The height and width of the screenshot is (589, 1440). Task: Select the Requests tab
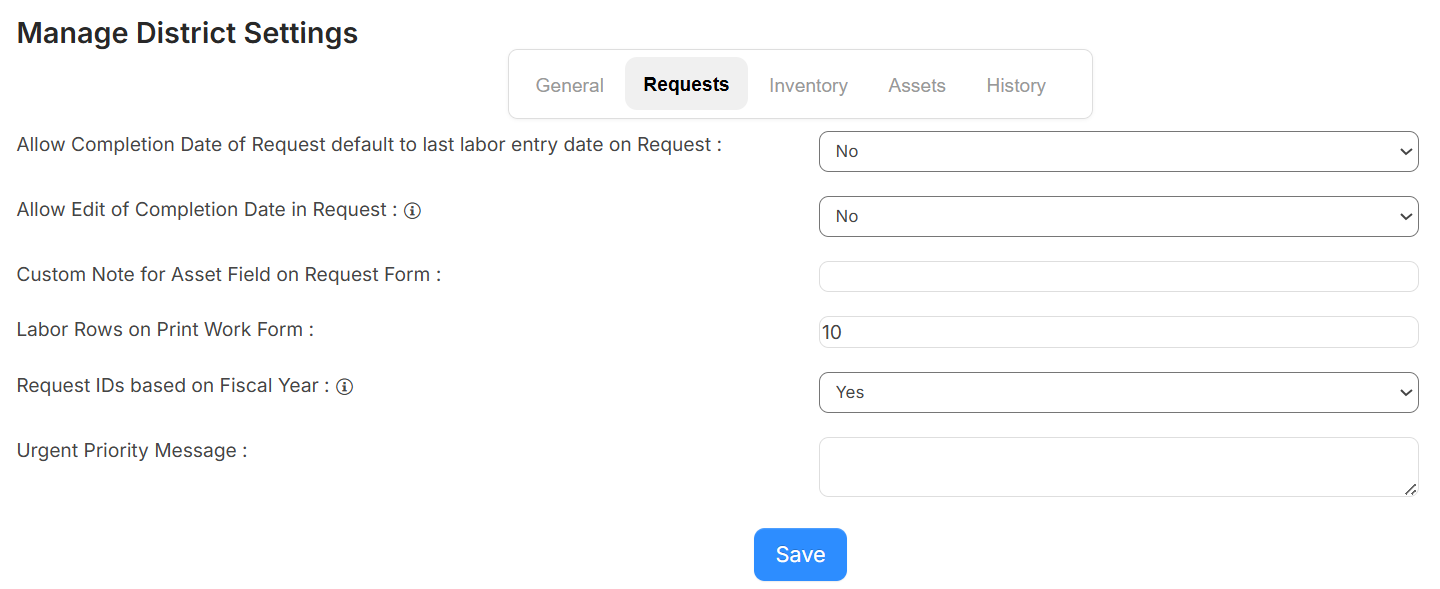click(x=686, y=84)
